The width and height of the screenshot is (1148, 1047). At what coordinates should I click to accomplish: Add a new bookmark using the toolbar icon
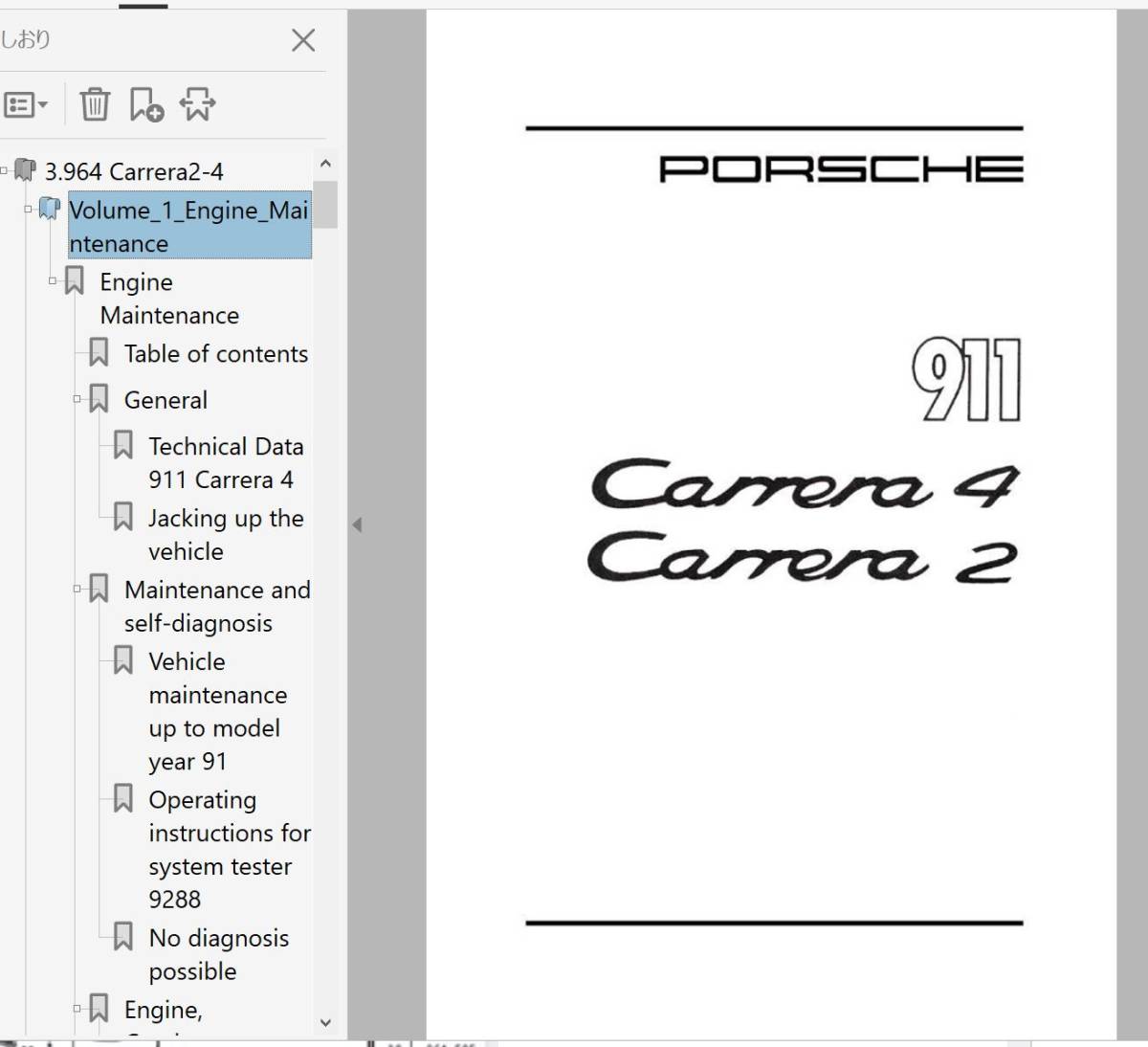(x=146, y=104)
